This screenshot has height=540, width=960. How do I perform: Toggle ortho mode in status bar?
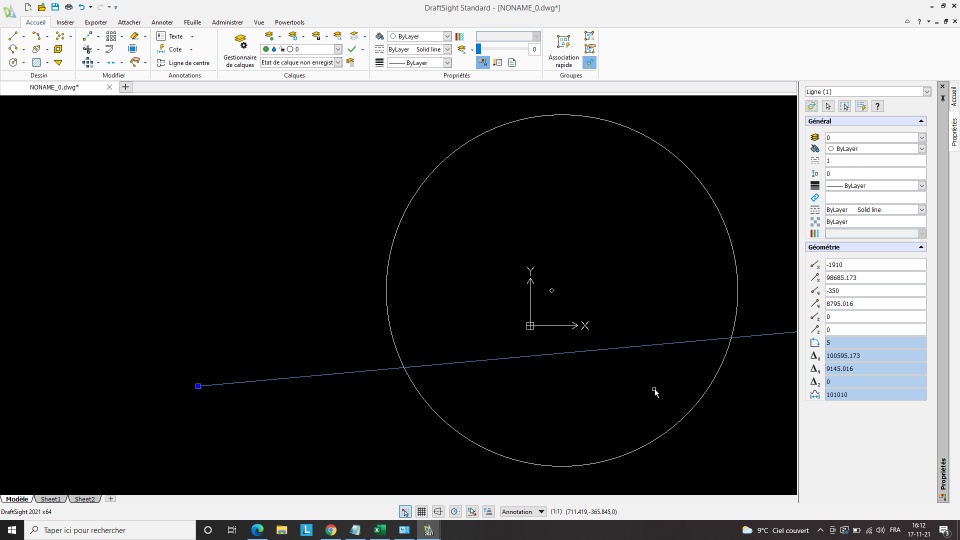pos(438,511)
